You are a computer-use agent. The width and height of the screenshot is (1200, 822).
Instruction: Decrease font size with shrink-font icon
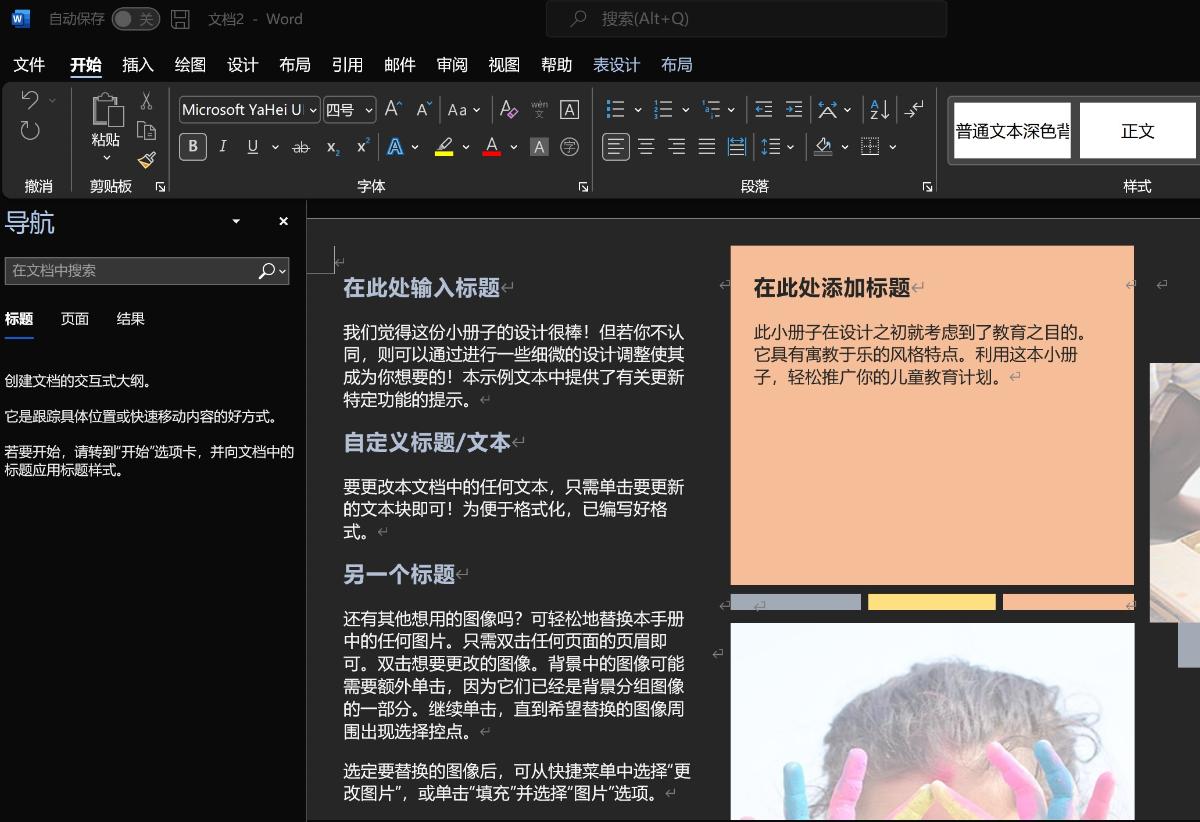pyautogui.click(x=424, y=109)
